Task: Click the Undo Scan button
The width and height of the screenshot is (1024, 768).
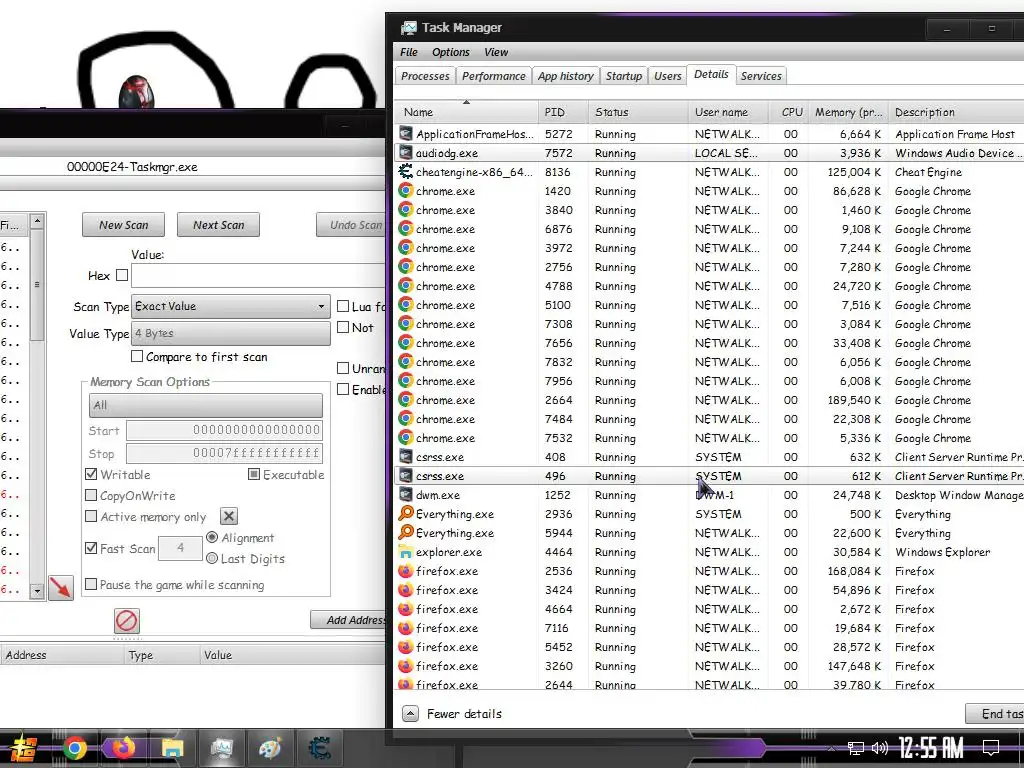Action: tap(352, 225)
